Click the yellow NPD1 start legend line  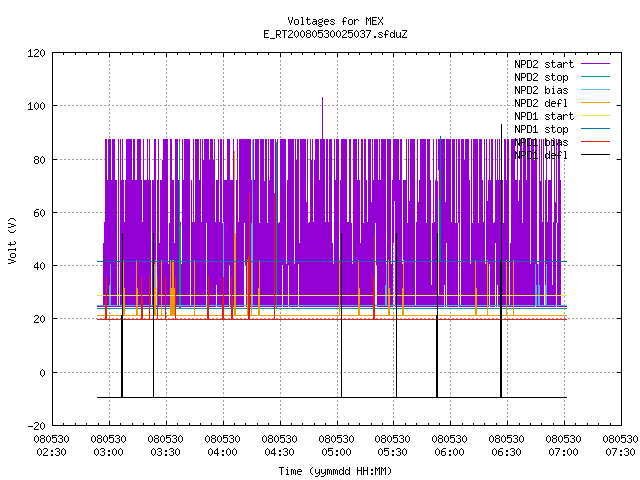[x=595, y=116]
